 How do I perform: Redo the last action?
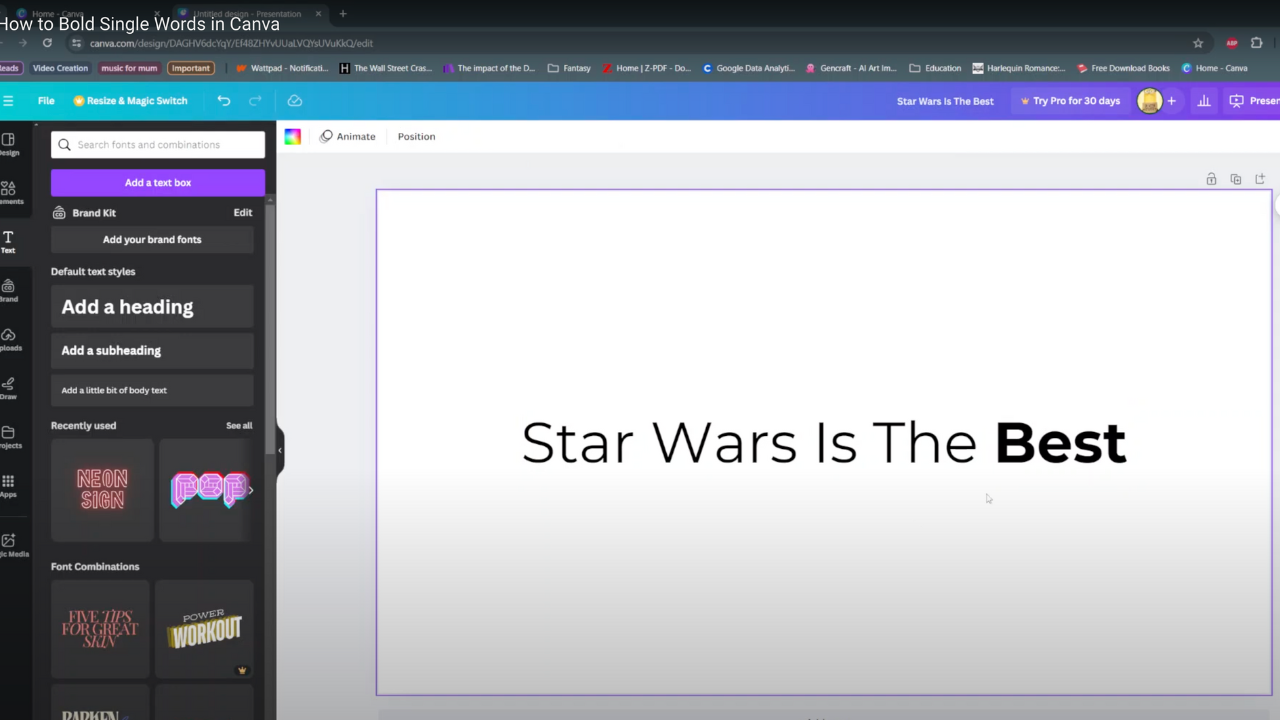pos(255,101)
